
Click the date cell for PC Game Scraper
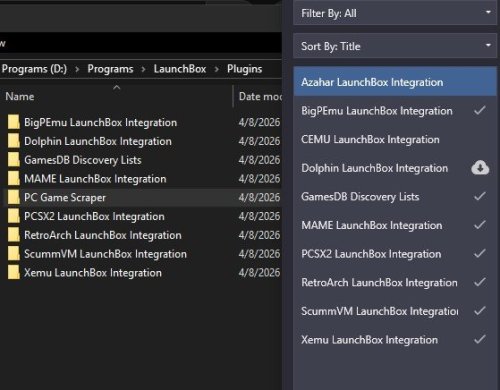[259, 198]
